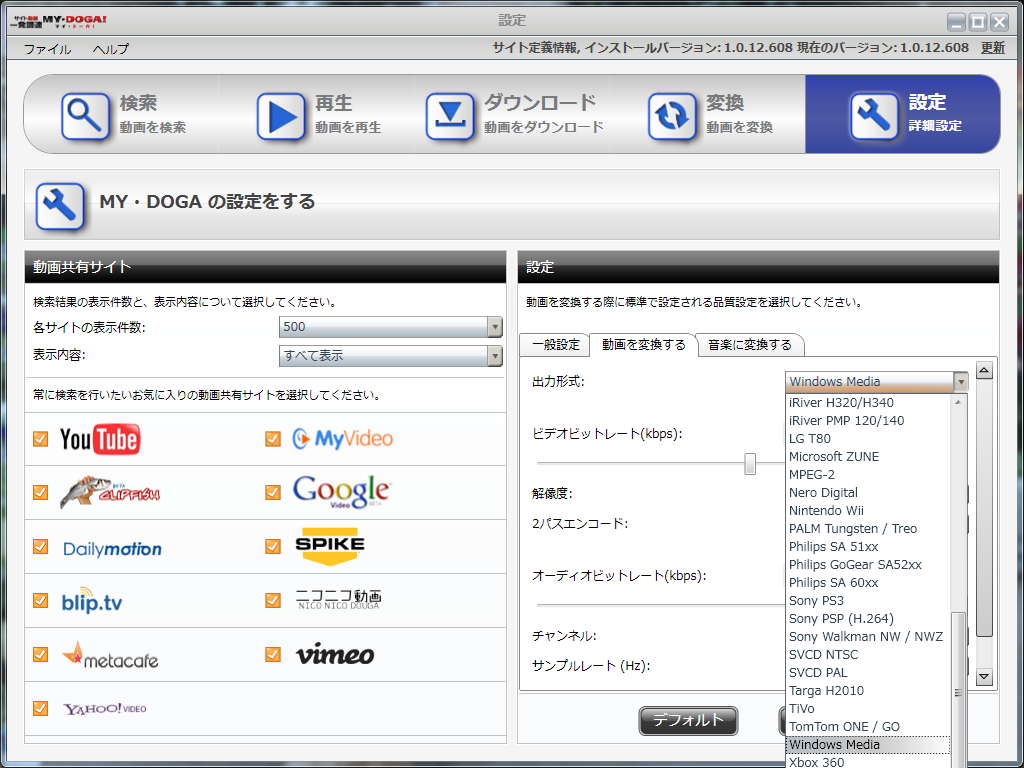
Task: Disable the Dailymotion checkbox
Action: [x=40, y=546]
